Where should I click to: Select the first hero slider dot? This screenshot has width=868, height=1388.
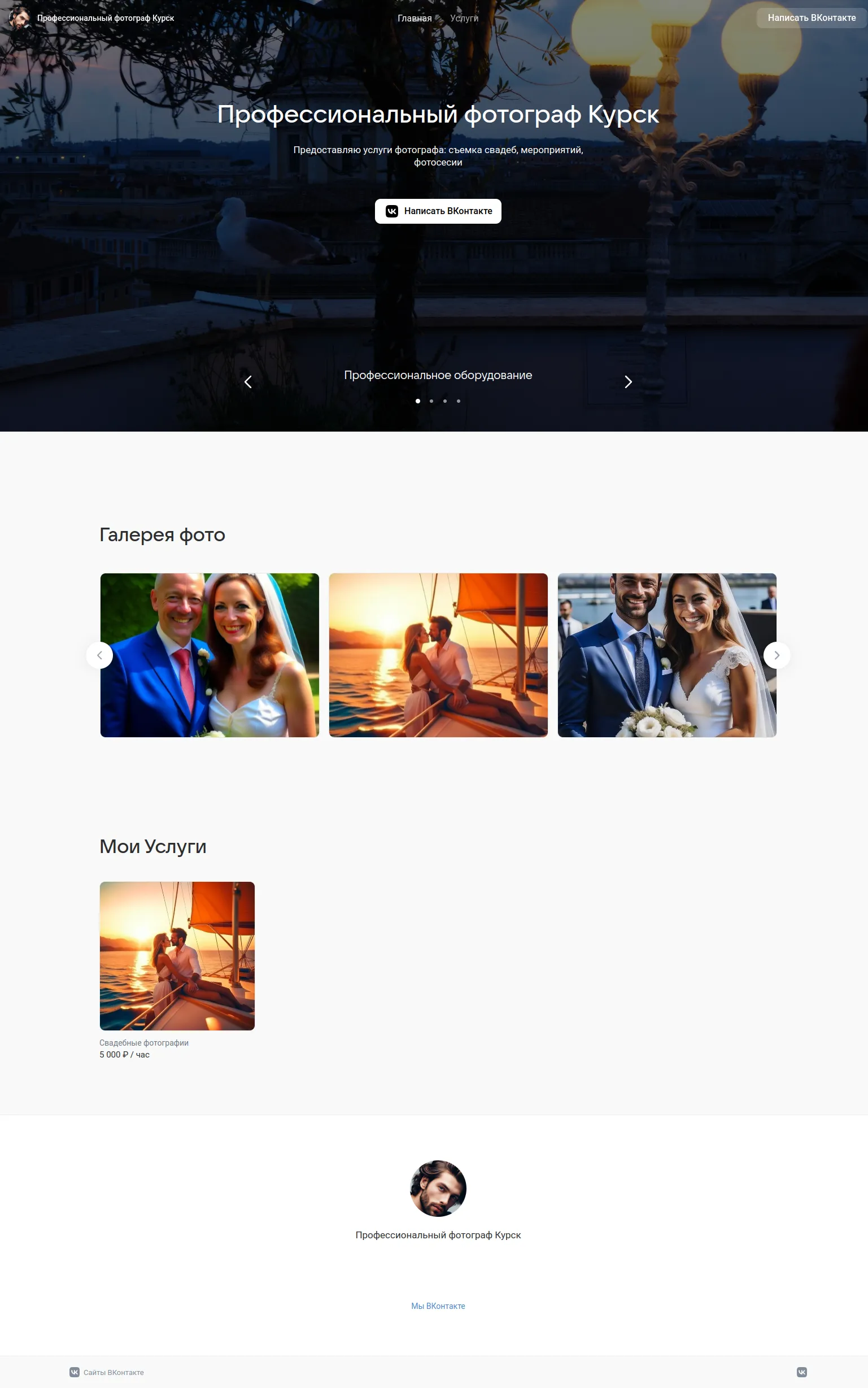418,401
